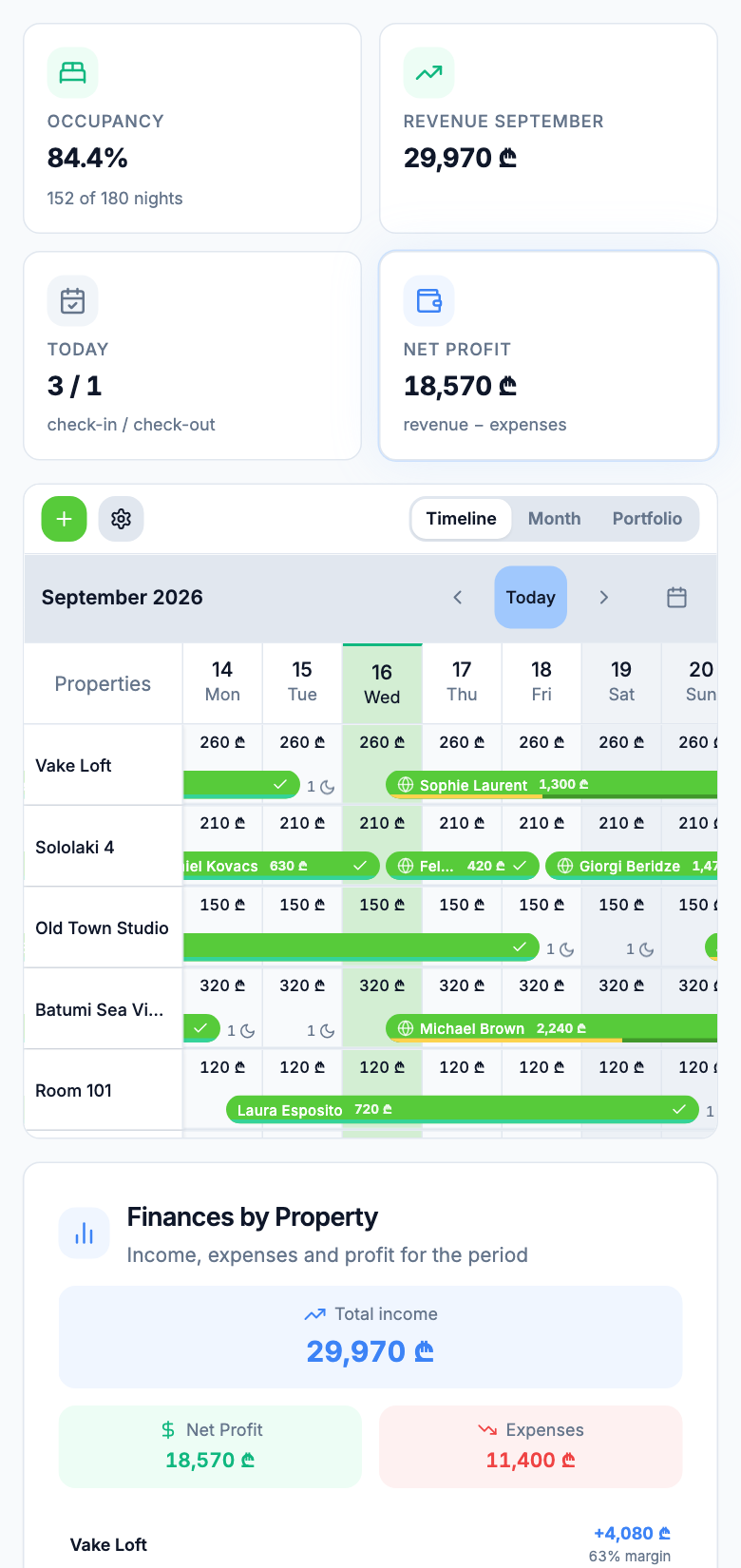Select the 17 Thu date column header
The height and width of the screenshot is (1568, 741).
coord(462,682)
